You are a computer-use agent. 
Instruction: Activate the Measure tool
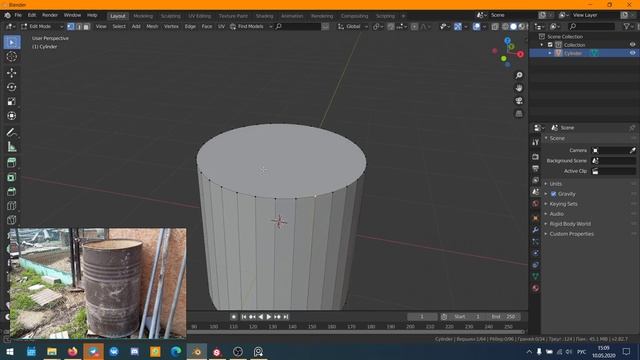11,147
